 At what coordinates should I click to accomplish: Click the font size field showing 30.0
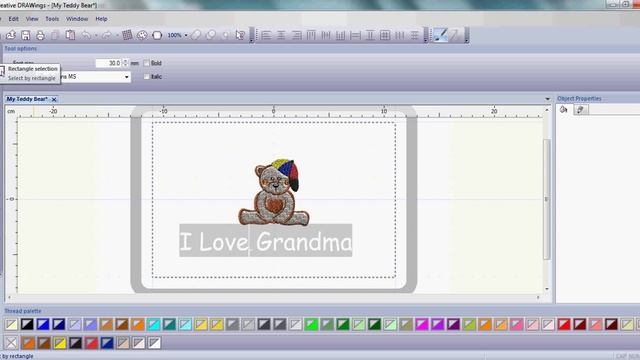[109, 63]
